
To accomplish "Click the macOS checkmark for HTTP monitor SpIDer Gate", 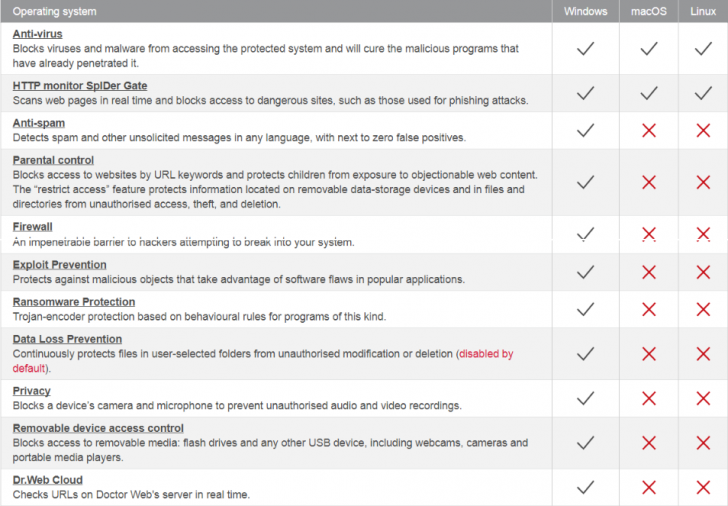I will coord(649,93).
